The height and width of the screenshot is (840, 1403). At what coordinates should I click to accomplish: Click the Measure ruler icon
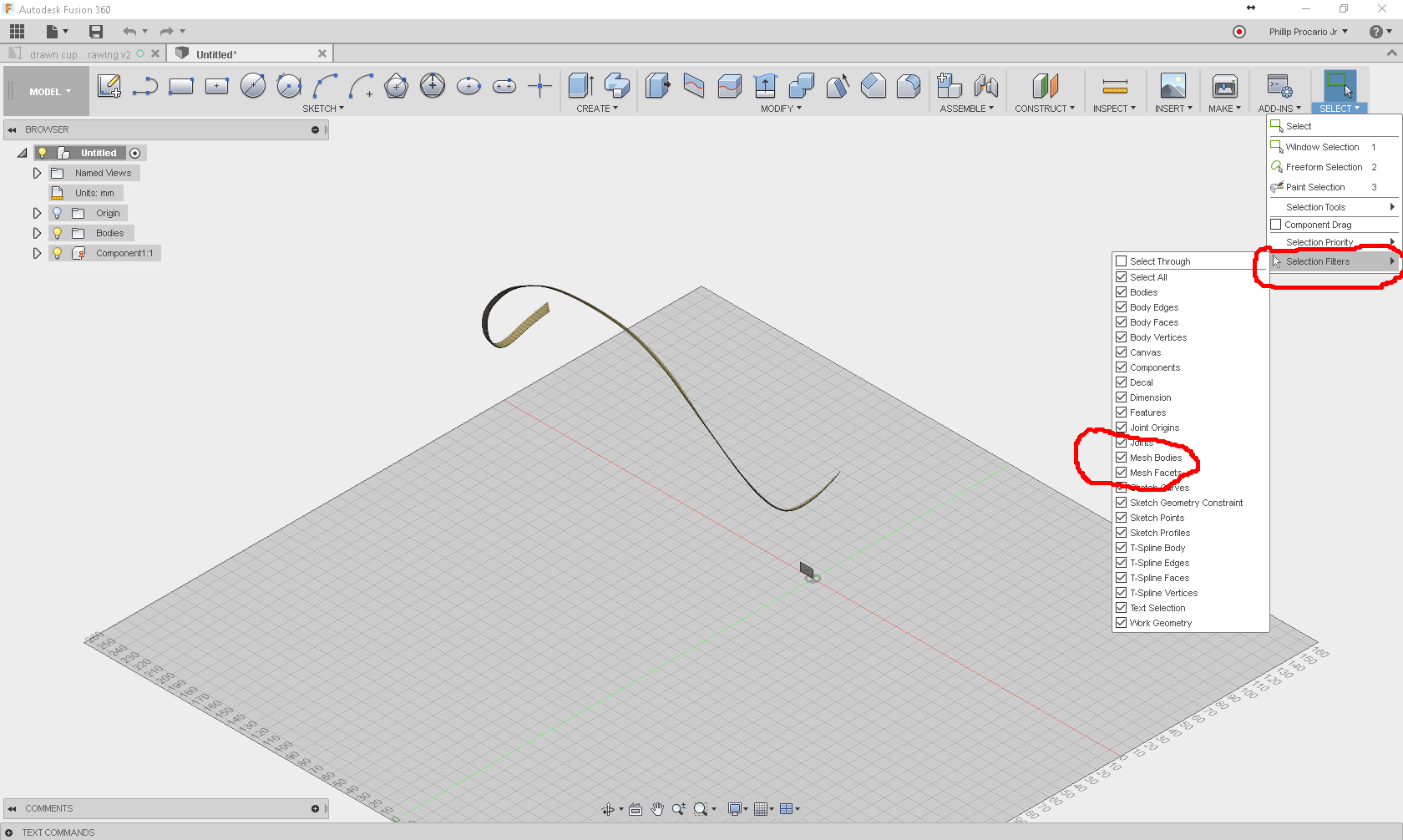pyautogui.click(x=1115, y=86)
